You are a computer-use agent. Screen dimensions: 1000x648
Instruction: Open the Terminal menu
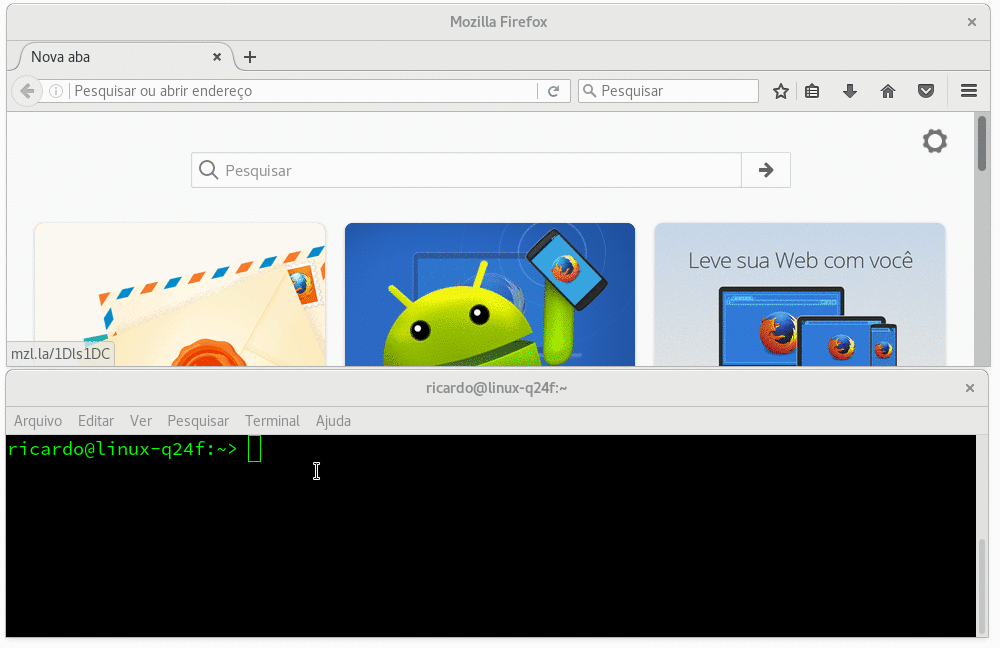click(x=272, y=421)
